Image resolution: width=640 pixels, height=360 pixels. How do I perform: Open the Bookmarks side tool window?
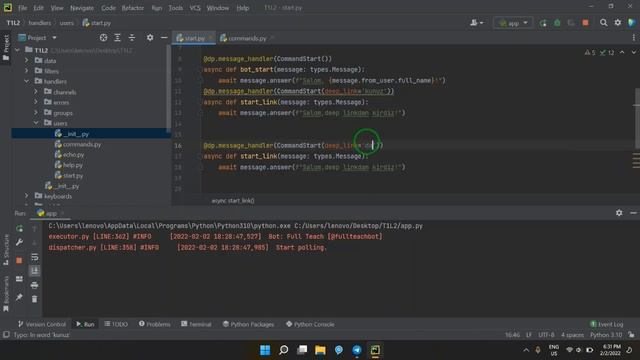pos(6,293)
